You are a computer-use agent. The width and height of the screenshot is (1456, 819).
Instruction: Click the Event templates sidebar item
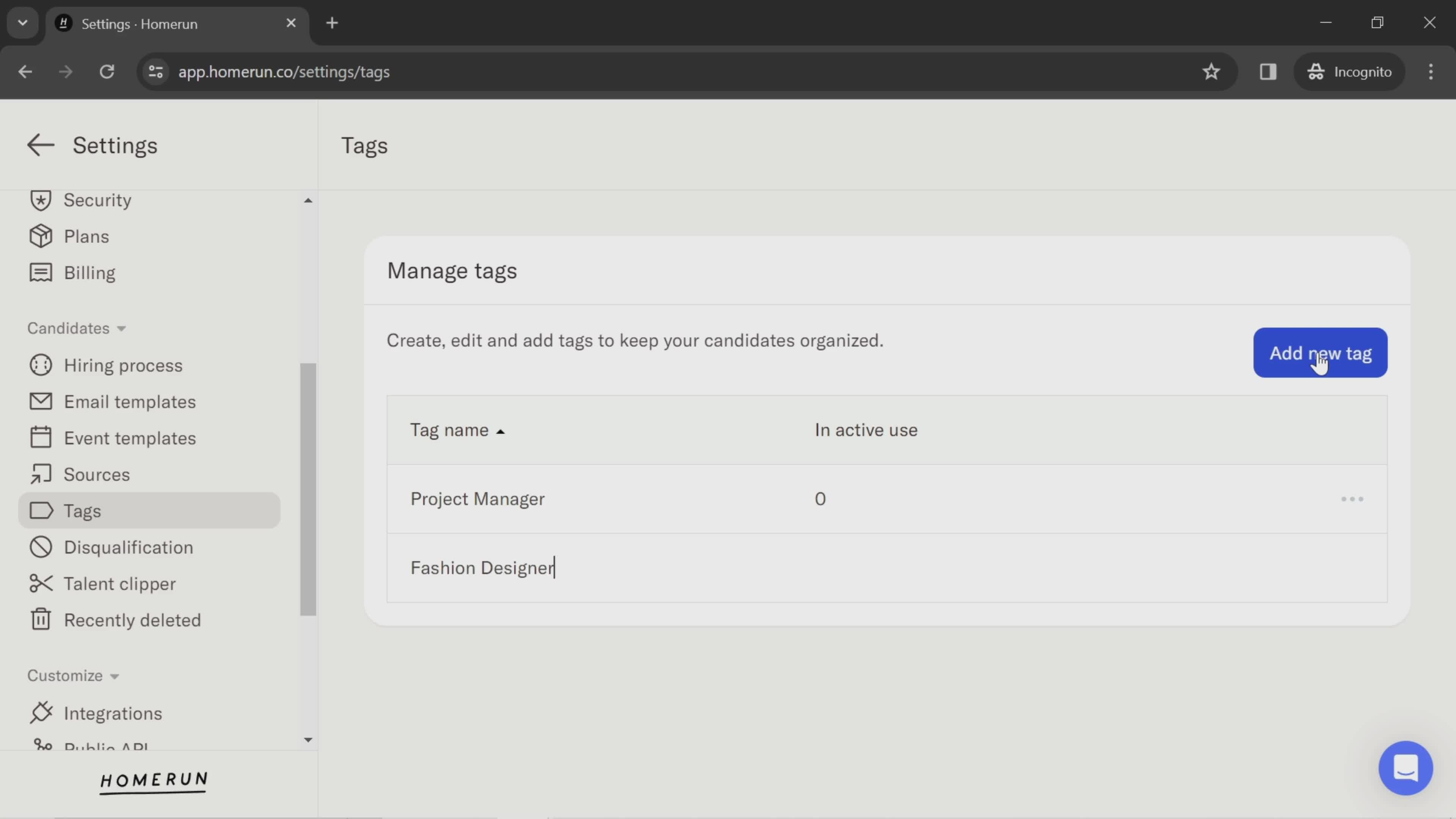click(x=130, y=437)
